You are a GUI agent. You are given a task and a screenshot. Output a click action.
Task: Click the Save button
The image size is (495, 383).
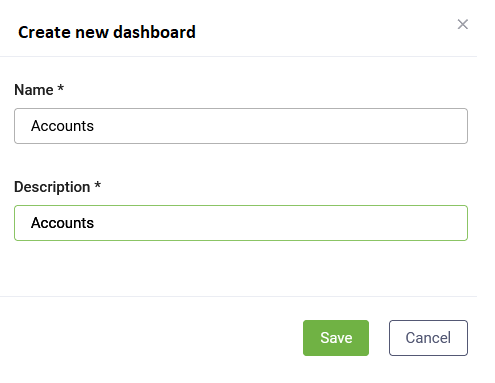[336, 338]
